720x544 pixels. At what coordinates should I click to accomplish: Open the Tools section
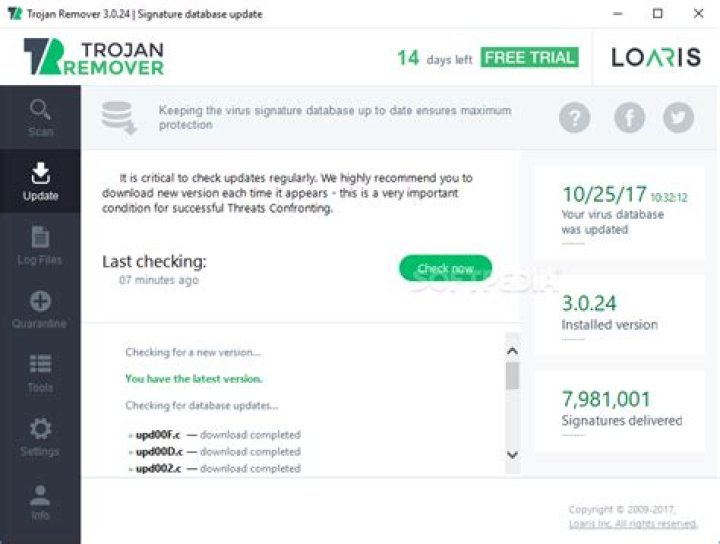pos(40,372)
